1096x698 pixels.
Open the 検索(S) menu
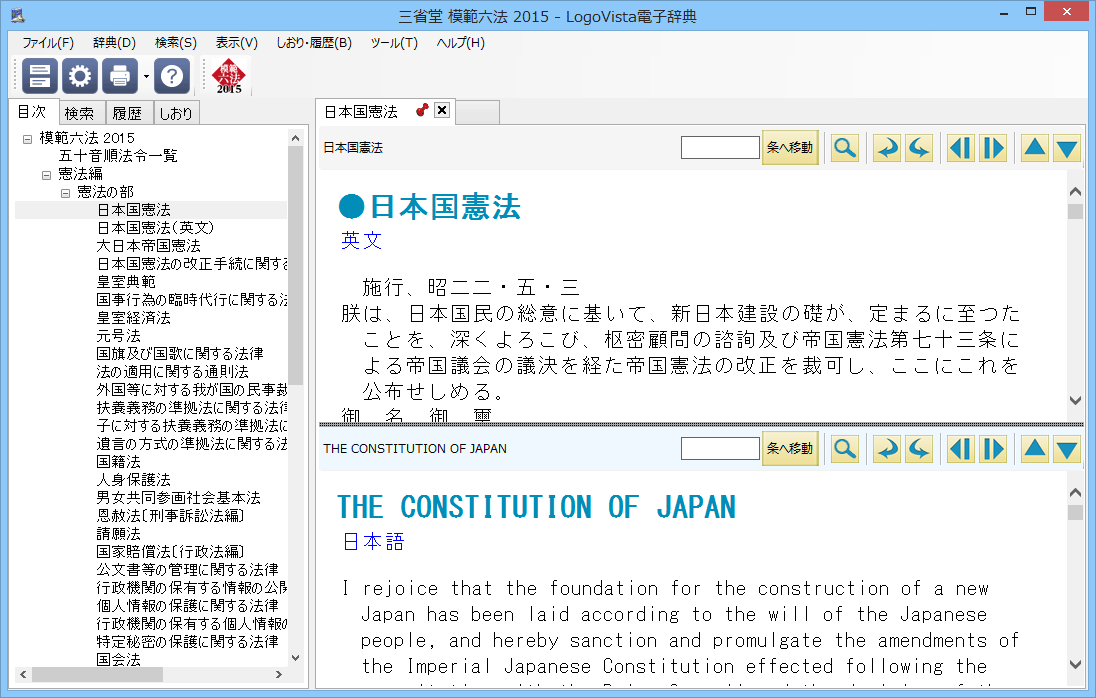(x=175, y=43)
